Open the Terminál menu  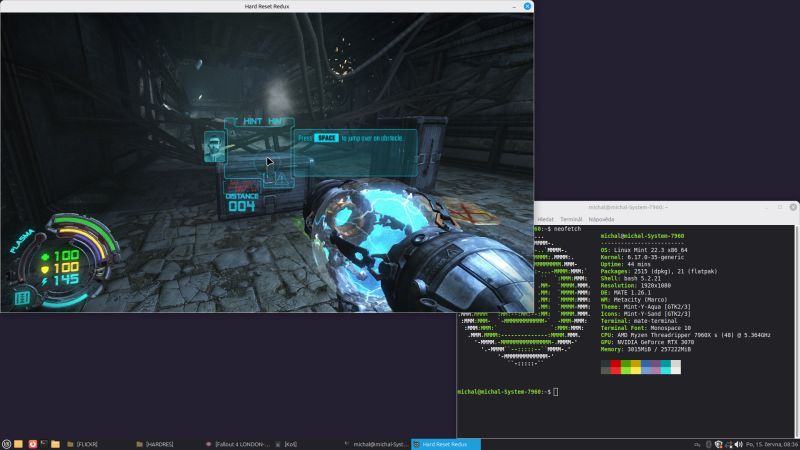tap(571, 219)
